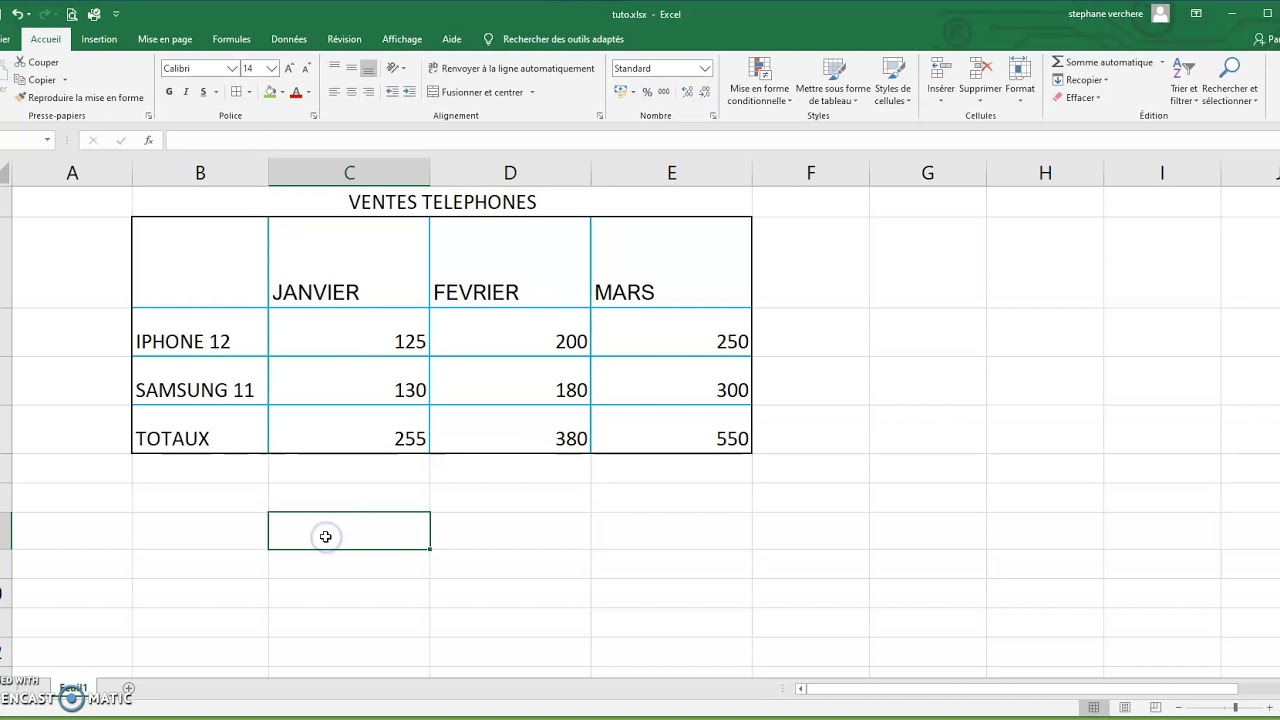The image size is (1280, 720).
Task: Switch to the Formules ribbon tab
Action: click(x=231, y=39)
